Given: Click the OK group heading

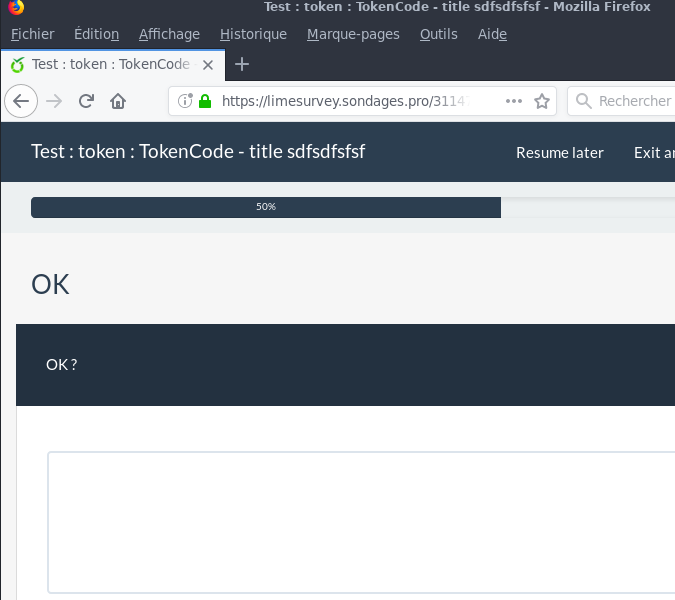Looking at the screenshot, I should click(50, 285).
